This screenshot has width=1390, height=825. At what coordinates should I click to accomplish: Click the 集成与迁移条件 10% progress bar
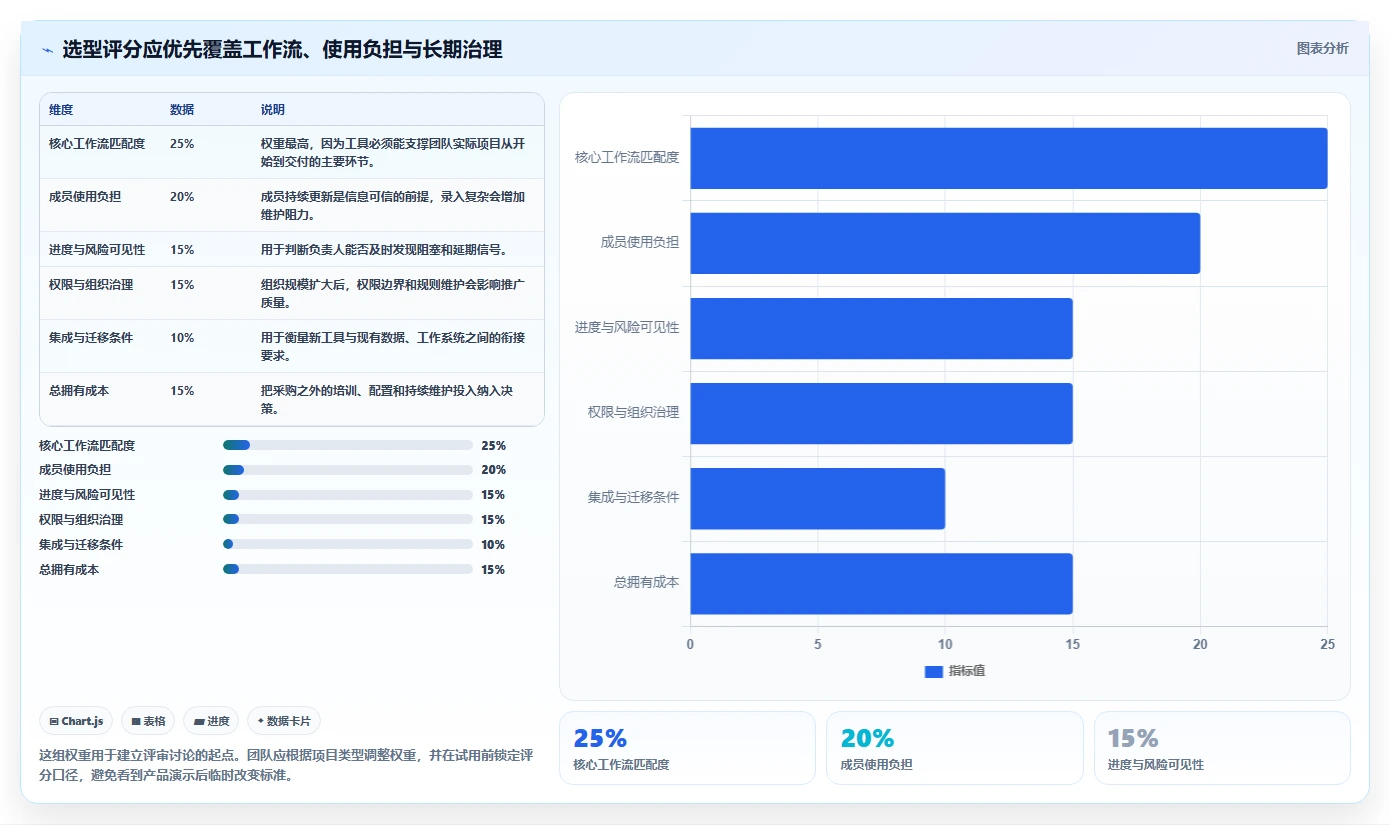[x=348, y=545]
